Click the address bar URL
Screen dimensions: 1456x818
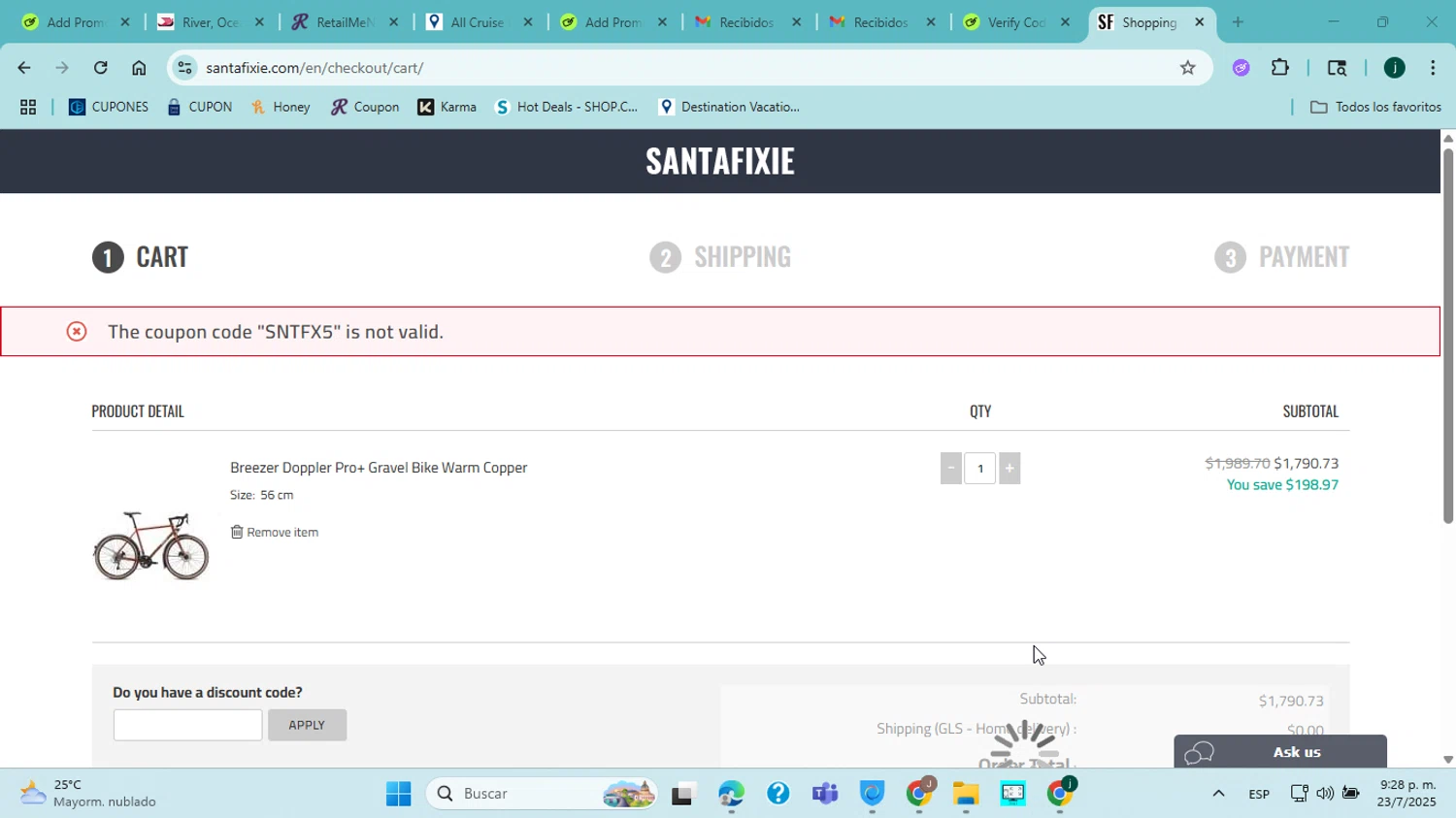pos(314,68)
